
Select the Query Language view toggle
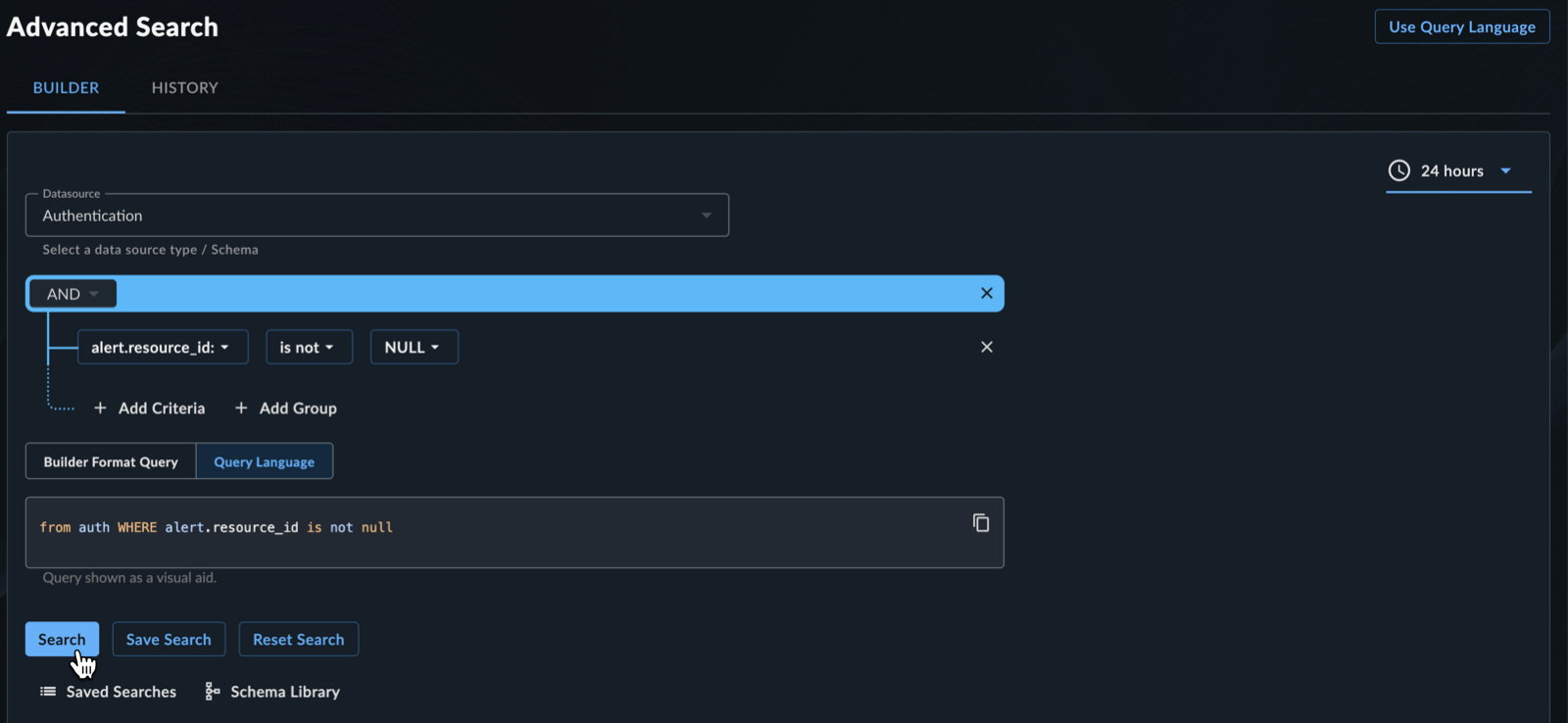pos(265,461)
